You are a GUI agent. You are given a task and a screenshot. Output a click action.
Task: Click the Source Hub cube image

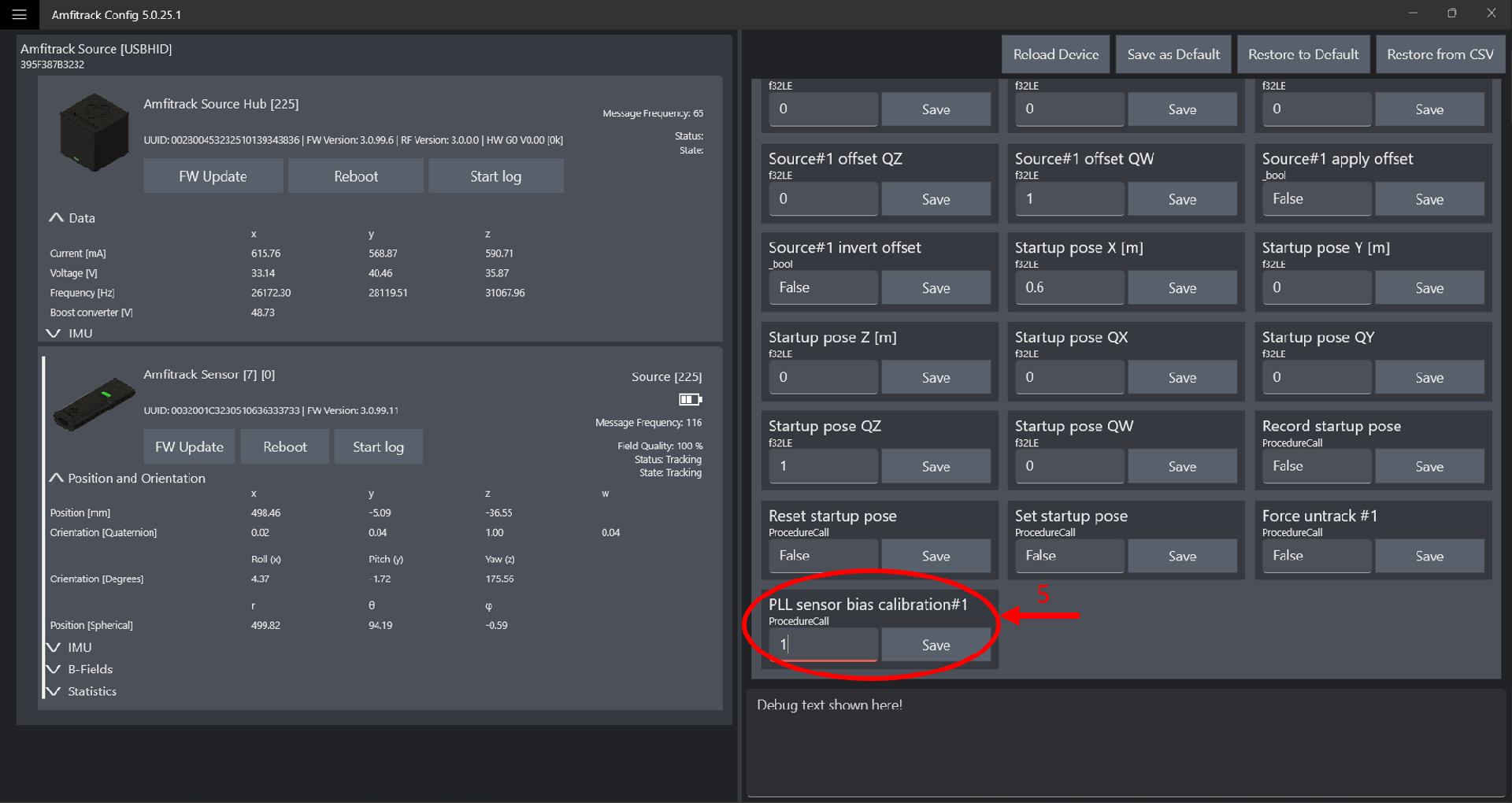(x=94, y=132)
